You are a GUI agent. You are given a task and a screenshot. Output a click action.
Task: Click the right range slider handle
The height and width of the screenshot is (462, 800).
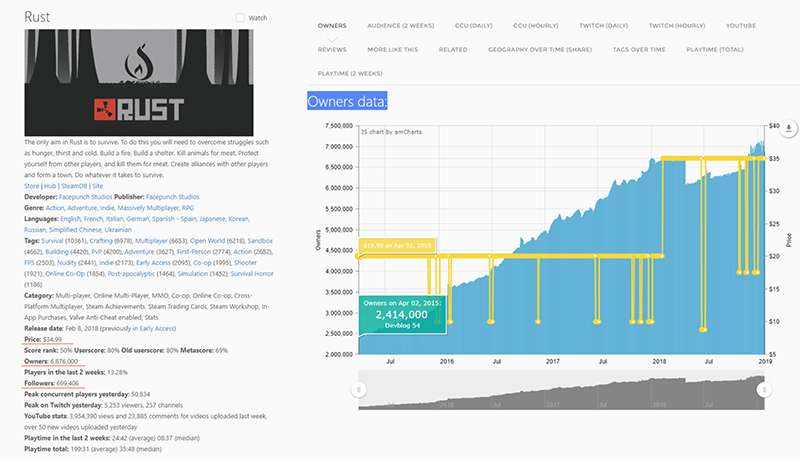click(764, 390)
